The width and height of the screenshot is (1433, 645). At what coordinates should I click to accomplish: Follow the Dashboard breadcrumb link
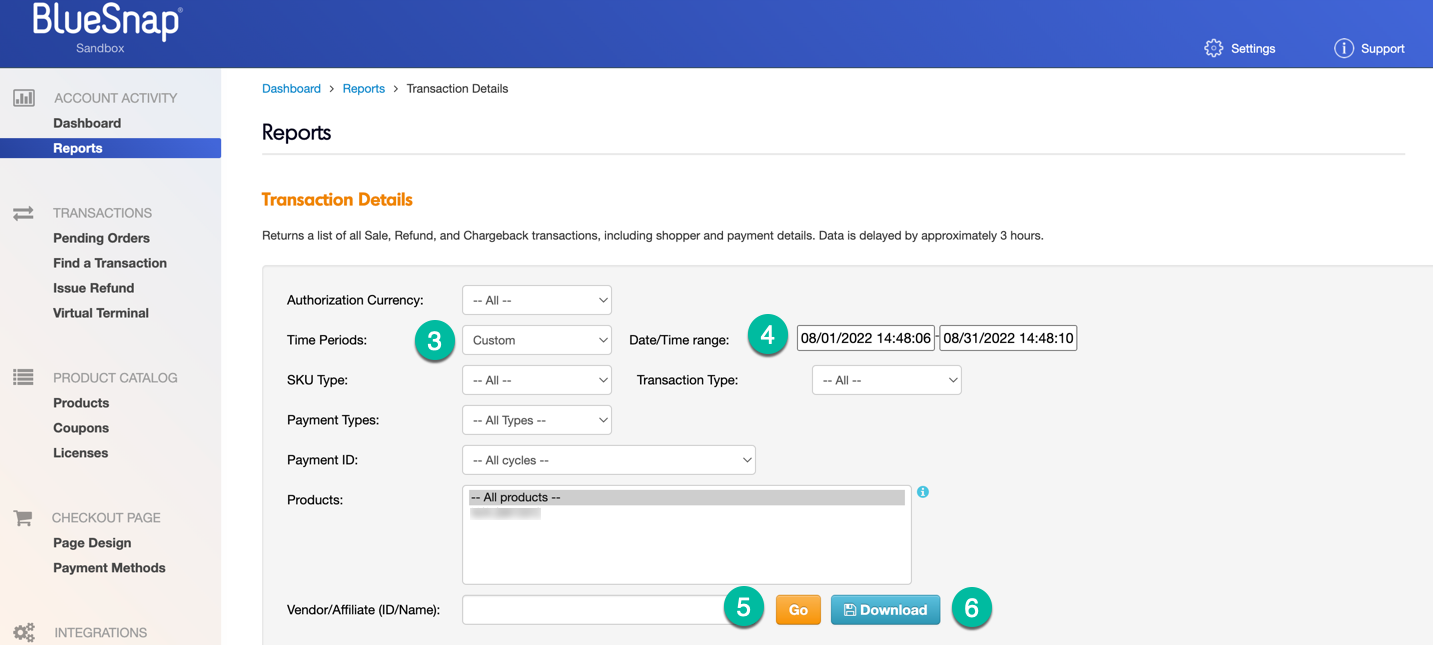(291, 89)
